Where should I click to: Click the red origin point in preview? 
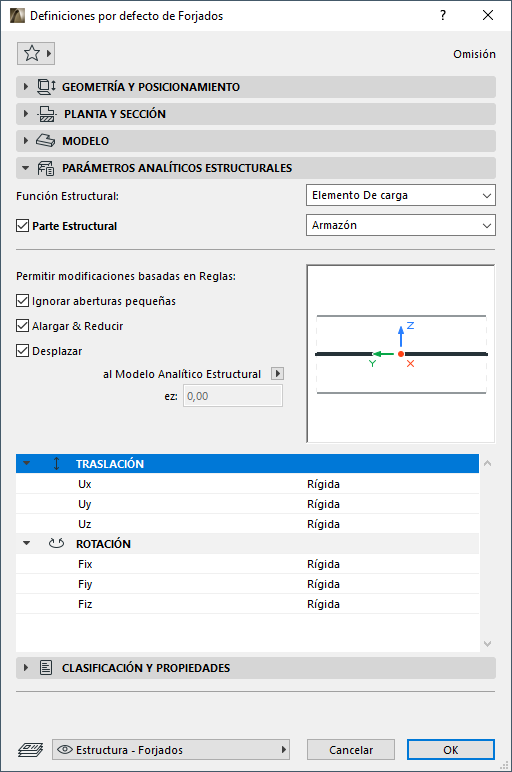click(x=401, y=354)
